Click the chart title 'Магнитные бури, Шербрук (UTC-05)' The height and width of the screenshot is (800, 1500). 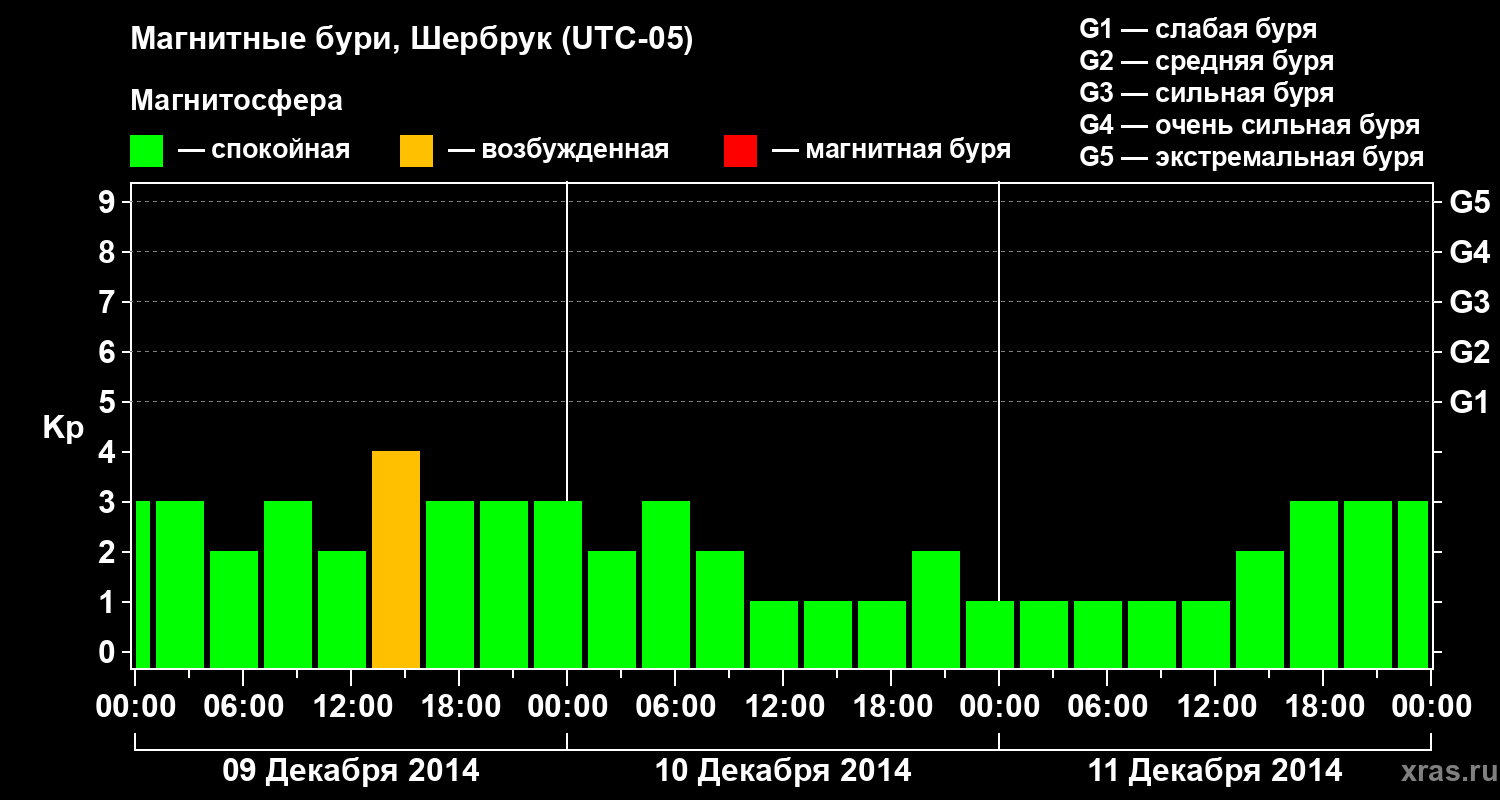click(412, 40)
